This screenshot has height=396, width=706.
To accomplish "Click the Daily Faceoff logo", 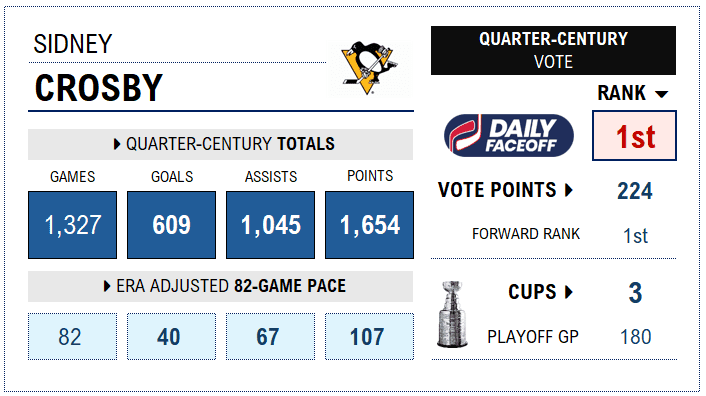I will tap(509, 135).
